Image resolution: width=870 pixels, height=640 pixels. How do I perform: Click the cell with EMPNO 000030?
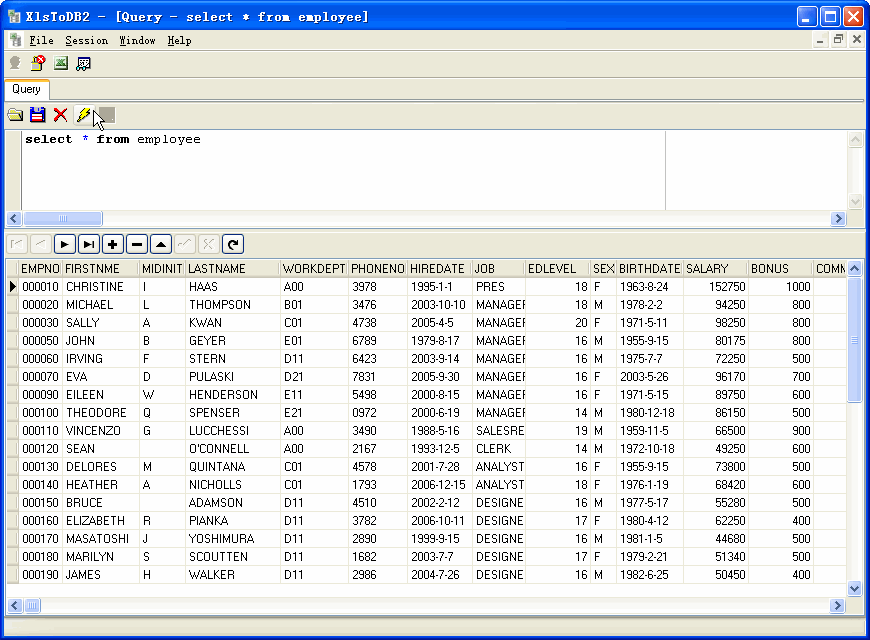(40, 322)
